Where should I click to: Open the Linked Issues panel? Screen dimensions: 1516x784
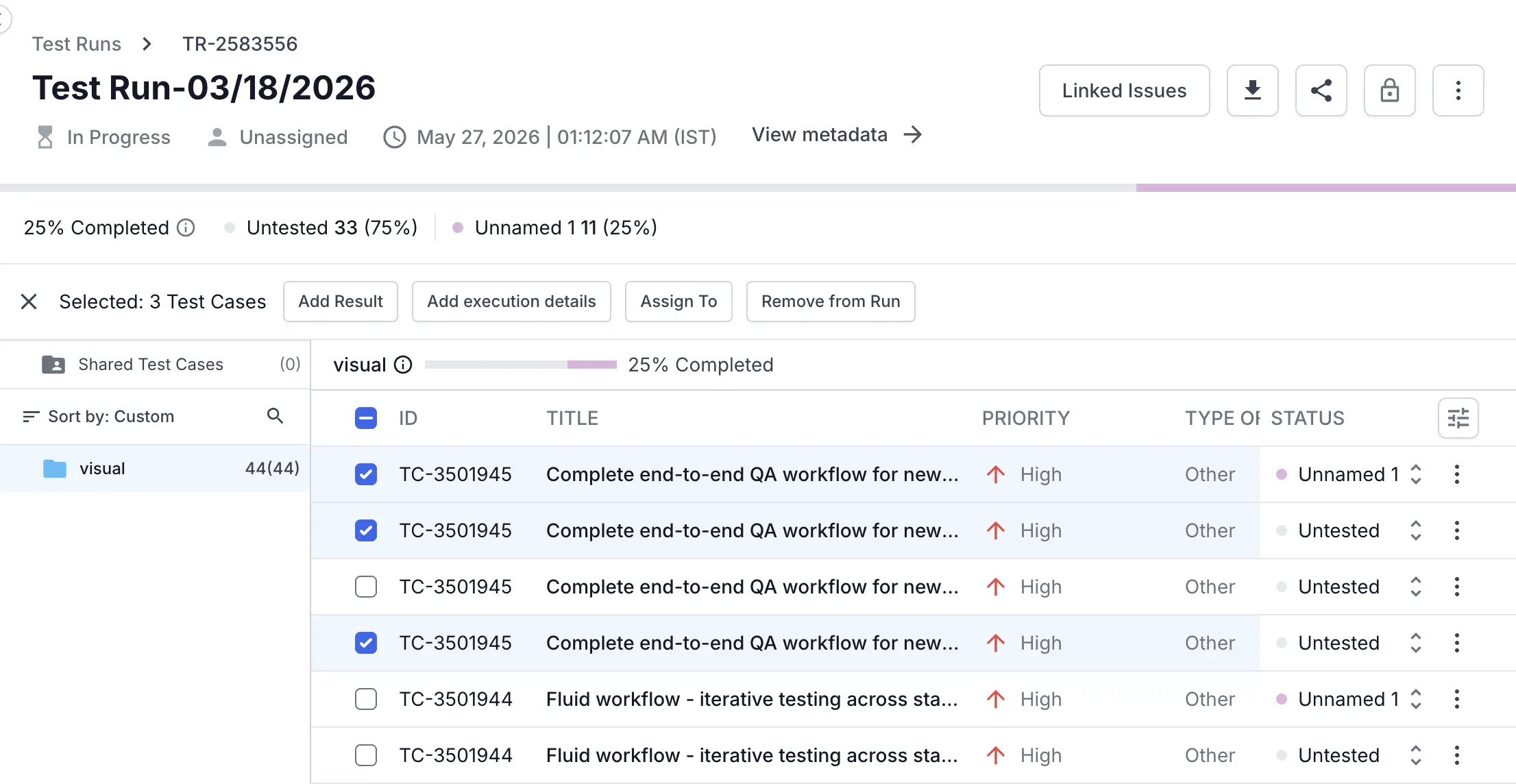click(x=1124, y=90)
